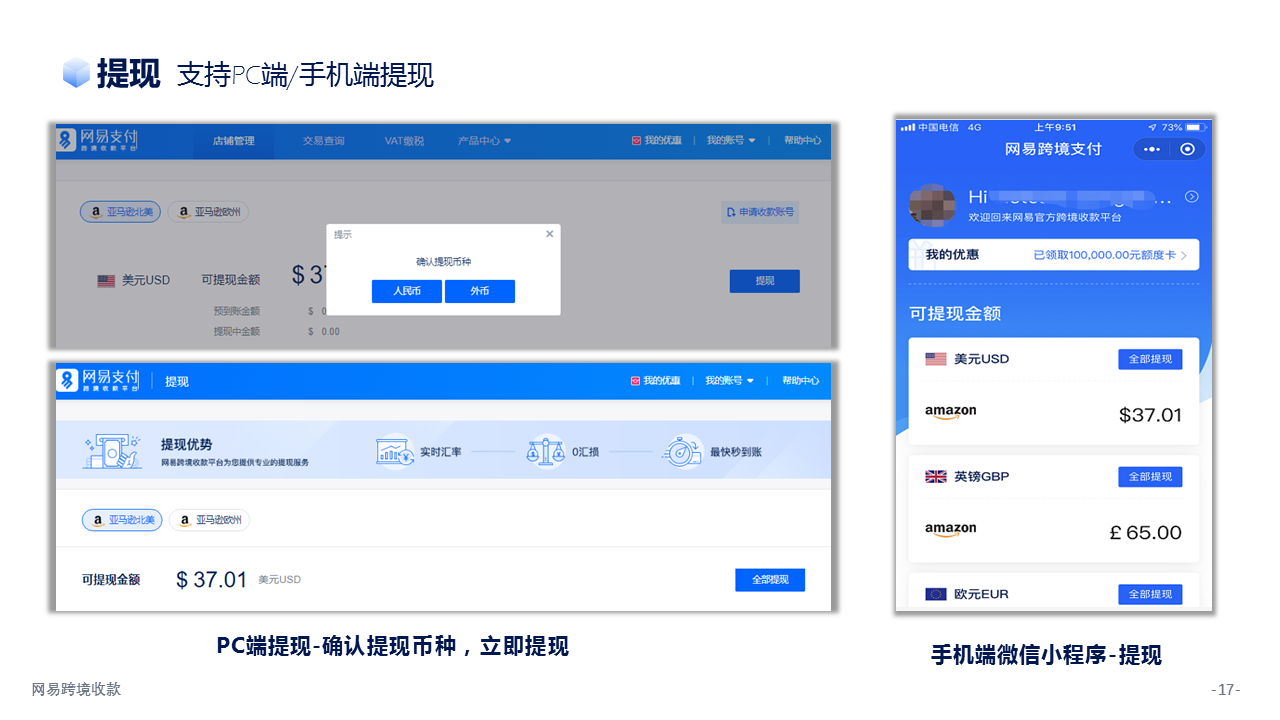Viewport: 1280px width, 720px height.
Task: Click the 提现 button beside USD balance
Action: point(765,281)
